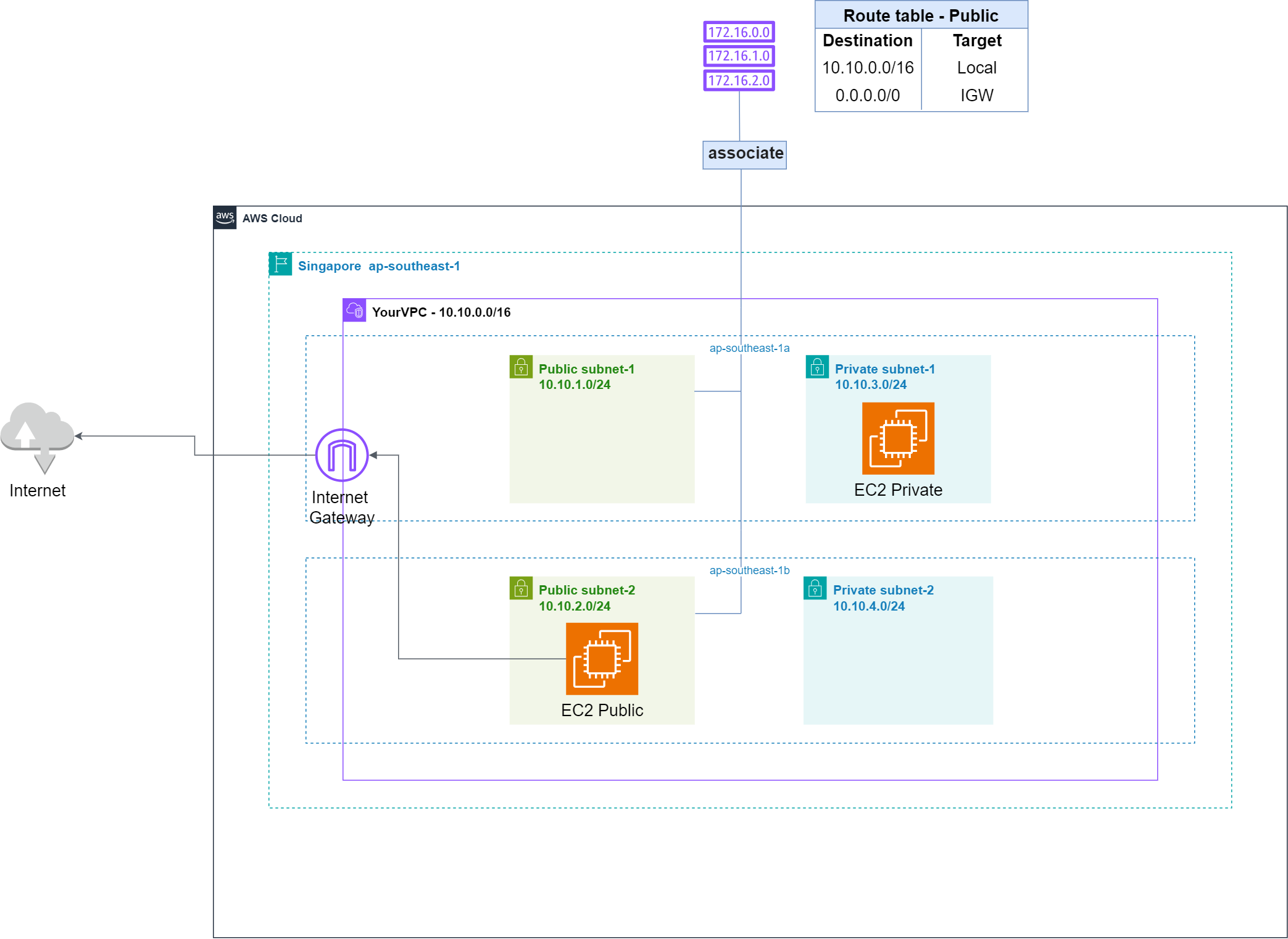Click the Private subnet-2 10.10.4.0/24 label
The image size is (1288, 939).
tap(883, 598)
